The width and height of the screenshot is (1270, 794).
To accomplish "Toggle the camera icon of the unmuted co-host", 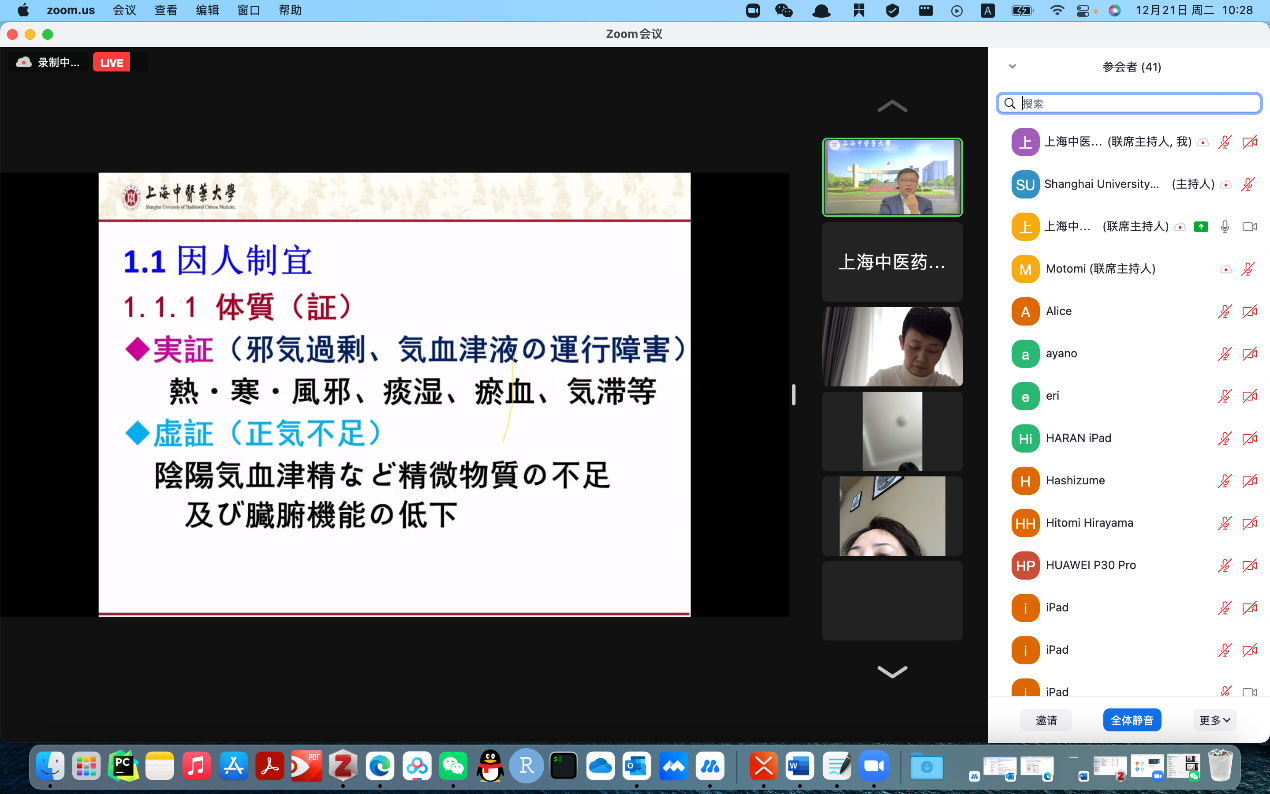I will coord(1249,227).
